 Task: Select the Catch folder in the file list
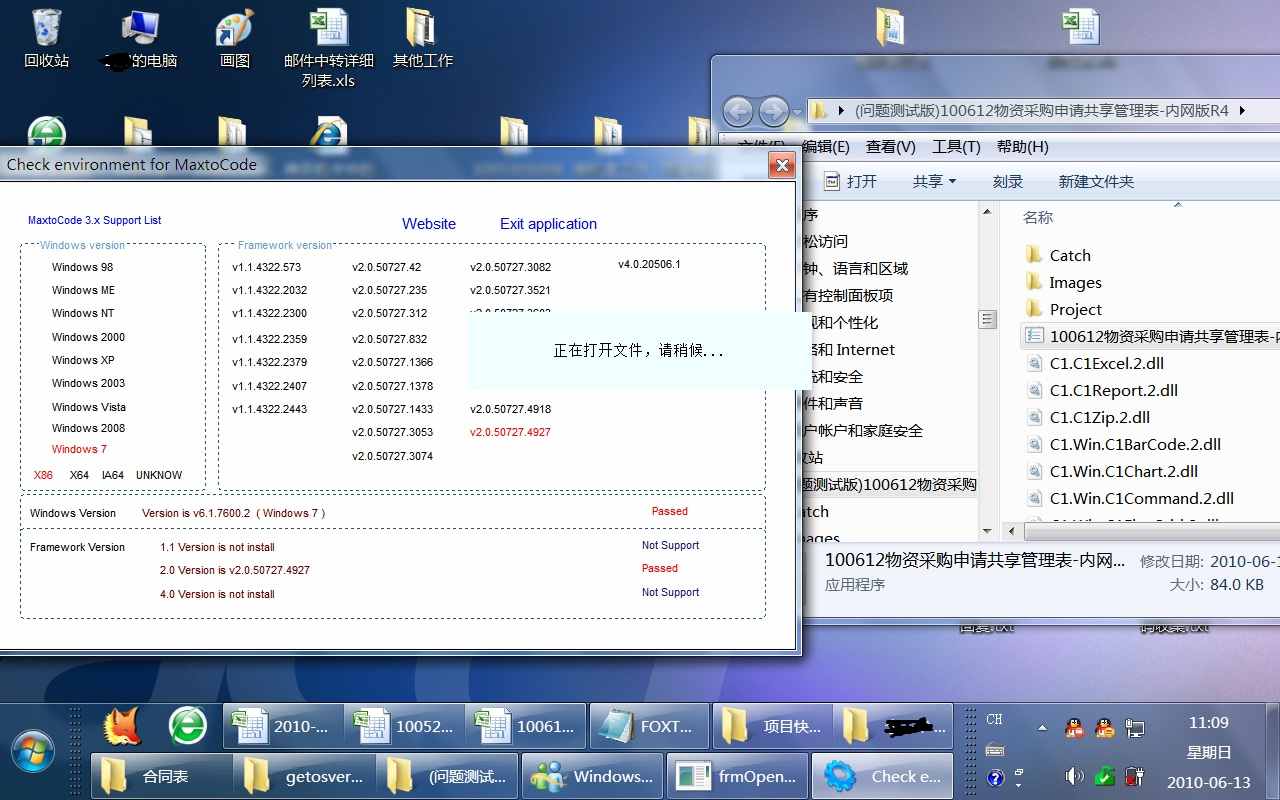tap(1069, 256)
